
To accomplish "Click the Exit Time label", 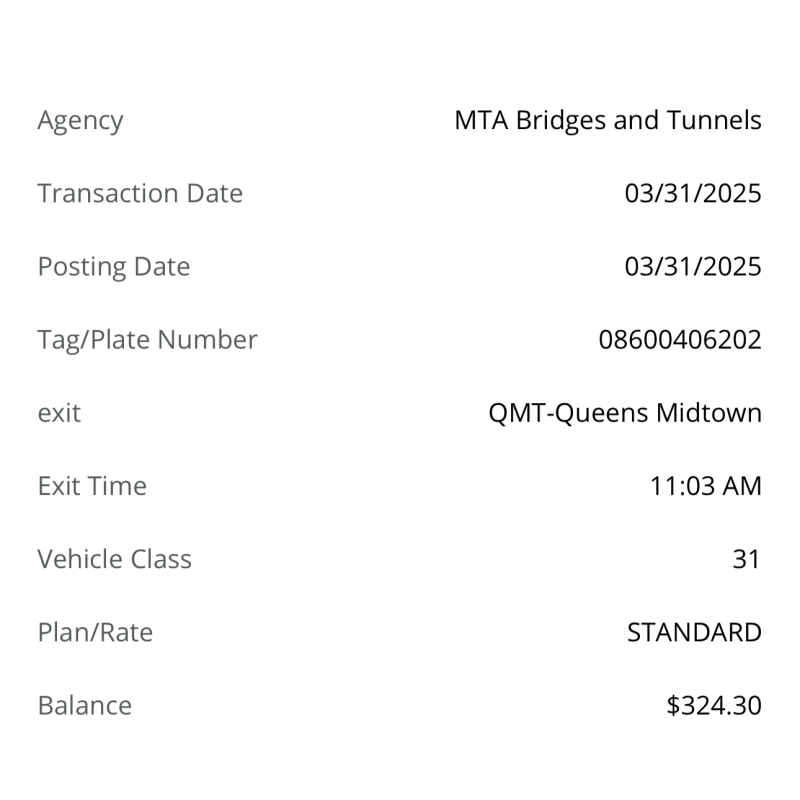I will click(92, 486).
